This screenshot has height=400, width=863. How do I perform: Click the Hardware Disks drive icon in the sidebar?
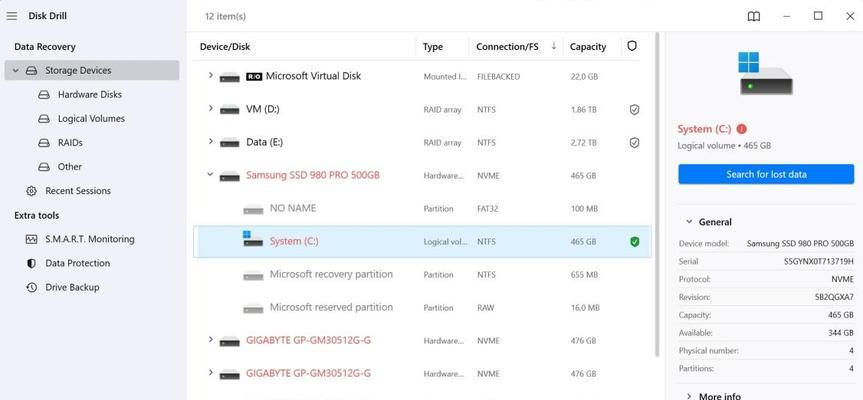[x=44, y=95]
